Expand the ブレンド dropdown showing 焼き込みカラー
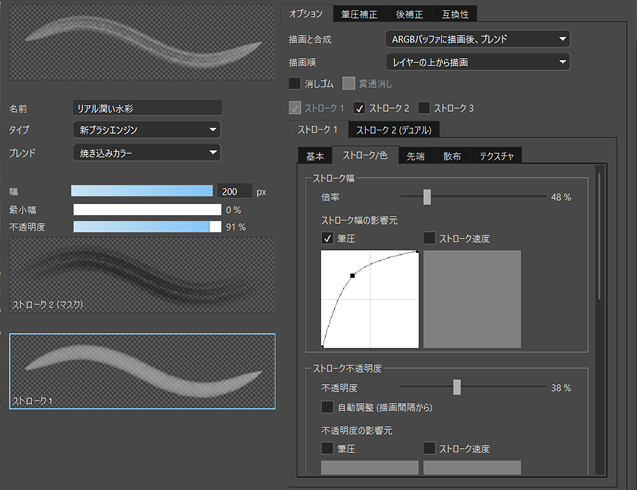 pos(146,153)
